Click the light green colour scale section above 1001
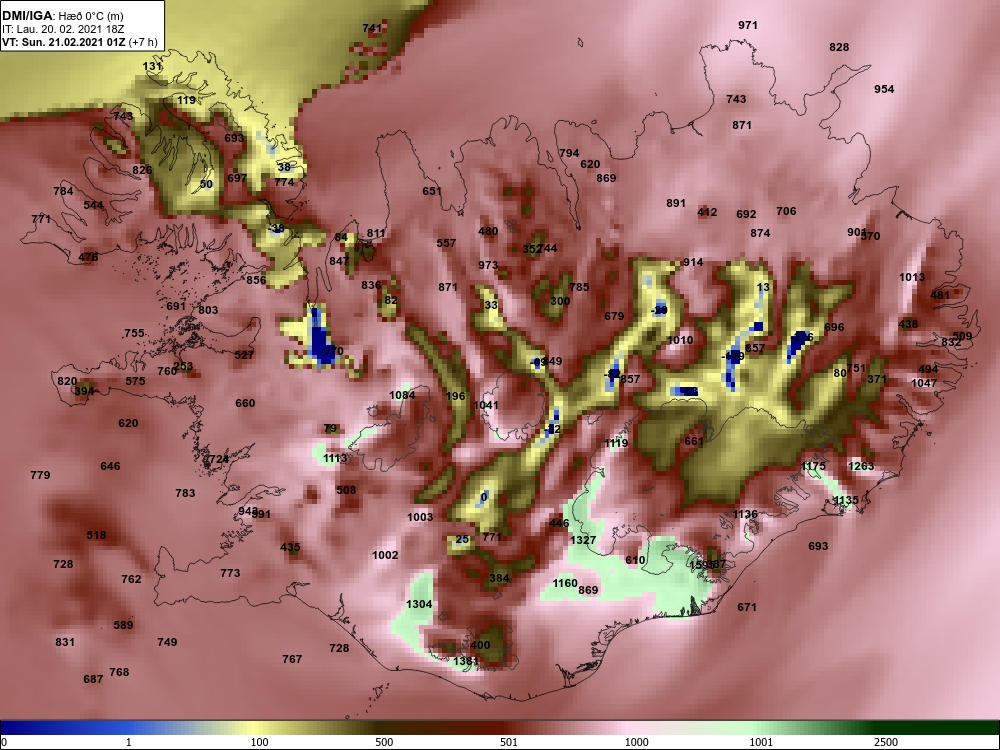The image size is (1000, 750). coord(759,728)
